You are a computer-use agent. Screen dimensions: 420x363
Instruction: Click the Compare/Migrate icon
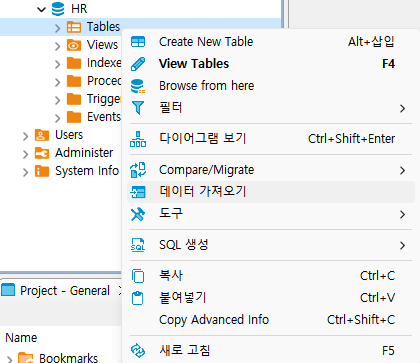138,170
